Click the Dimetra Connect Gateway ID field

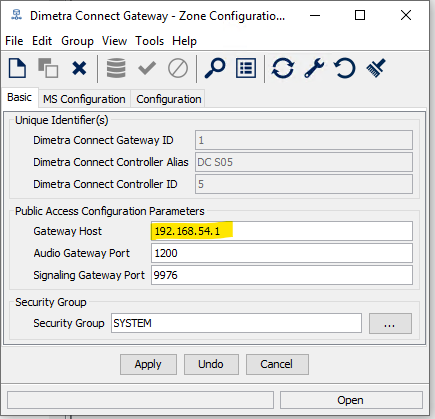(304, 140)
